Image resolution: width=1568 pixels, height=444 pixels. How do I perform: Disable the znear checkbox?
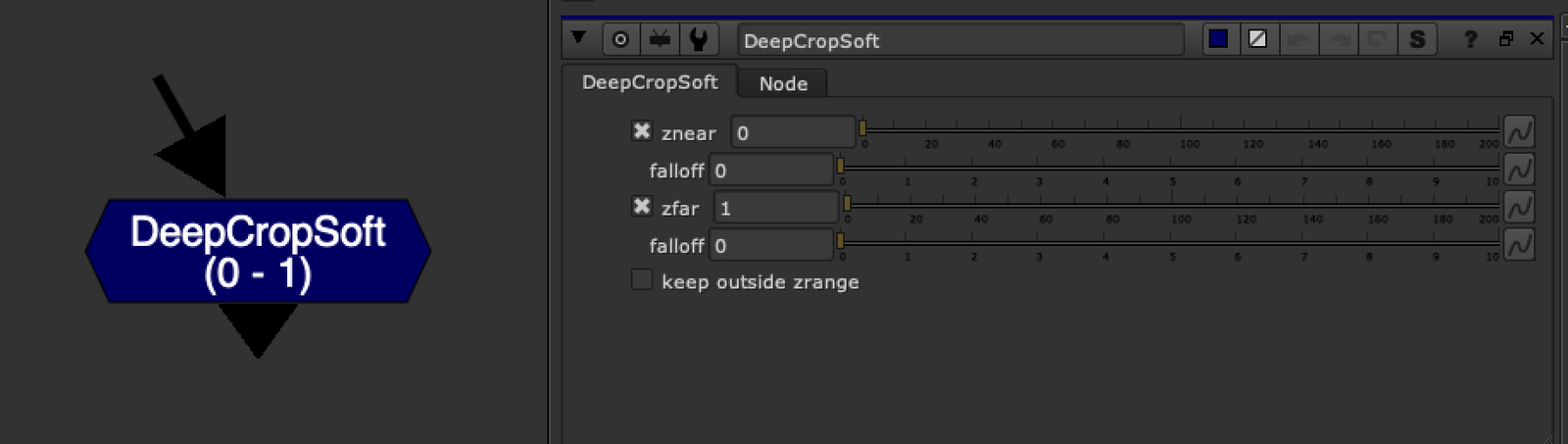pyautogui.click(x=642, y=130)
